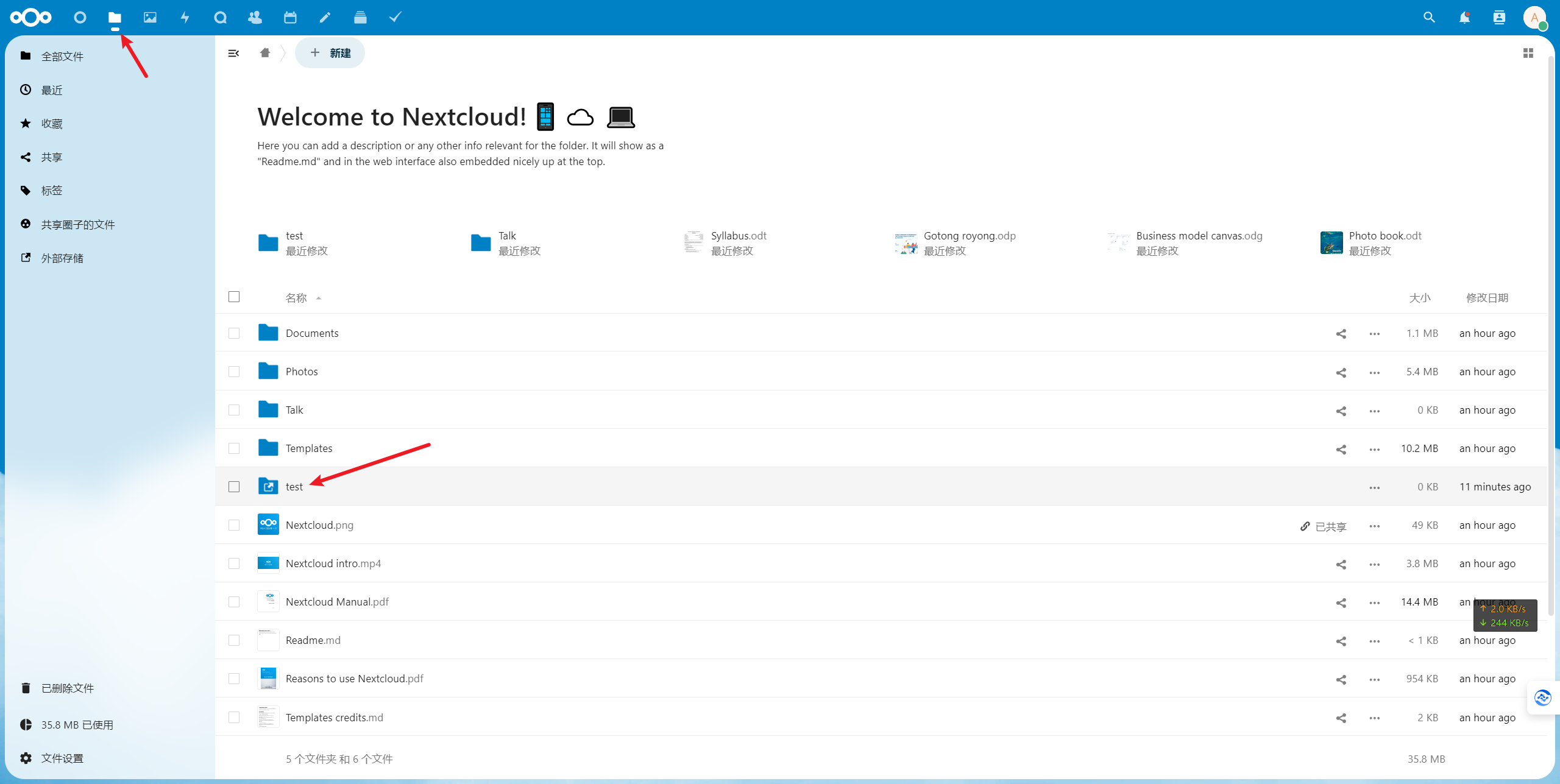Sort by 修改日期 date column
Viewport: 1560px width, 784px height.
[x=1487, y=298]
